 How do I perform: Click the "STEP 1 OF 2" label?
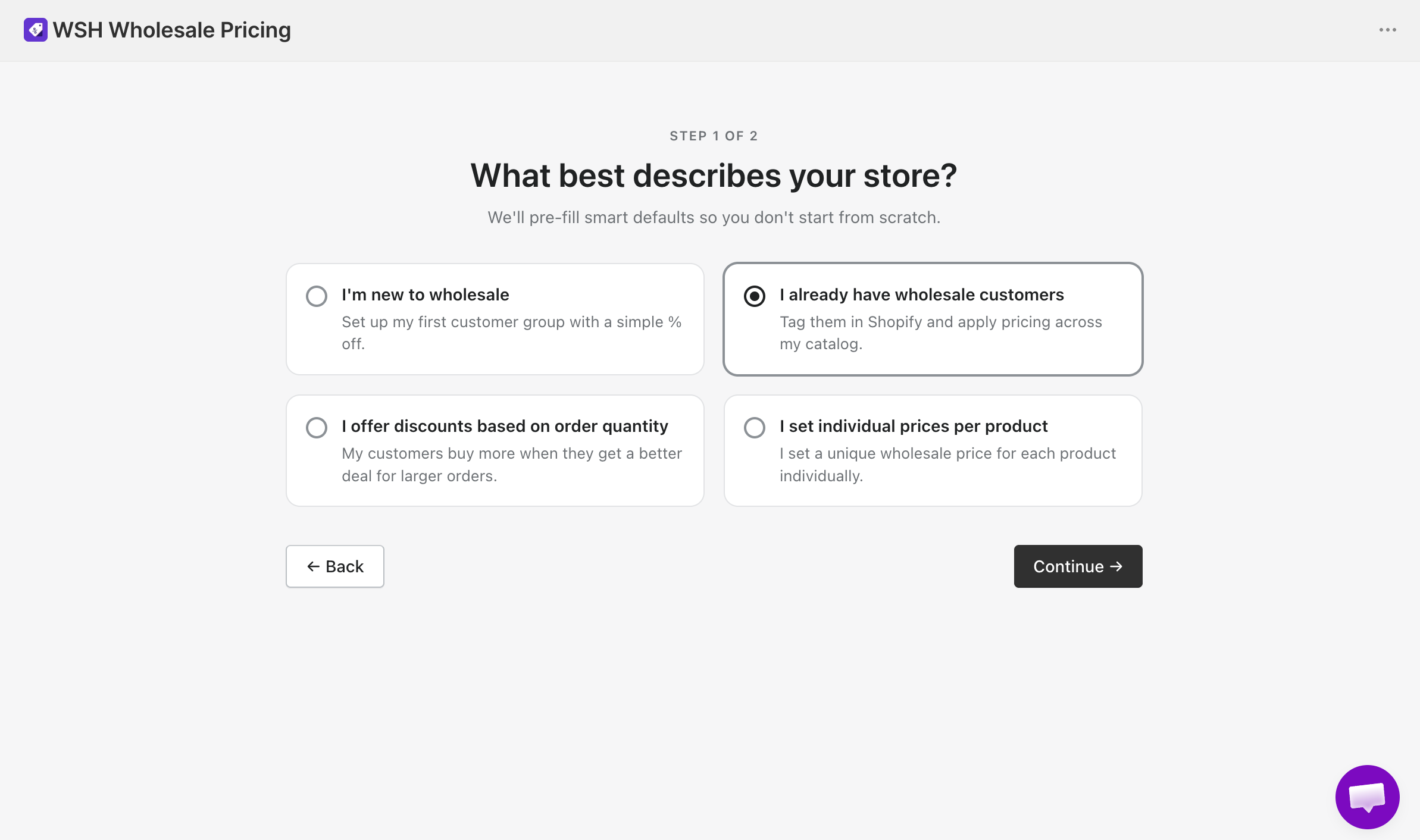coord(714,136)
